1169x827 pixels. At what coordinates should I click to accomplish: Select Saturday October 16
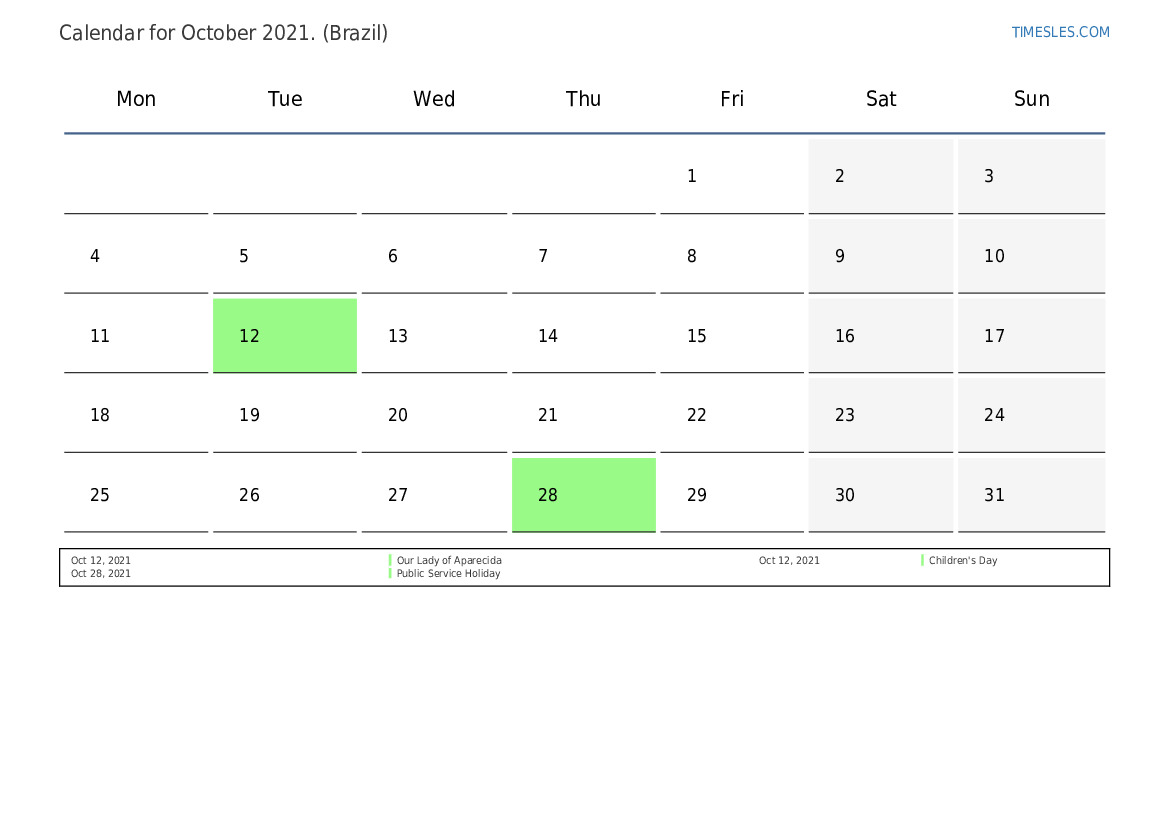click(880, 336)
